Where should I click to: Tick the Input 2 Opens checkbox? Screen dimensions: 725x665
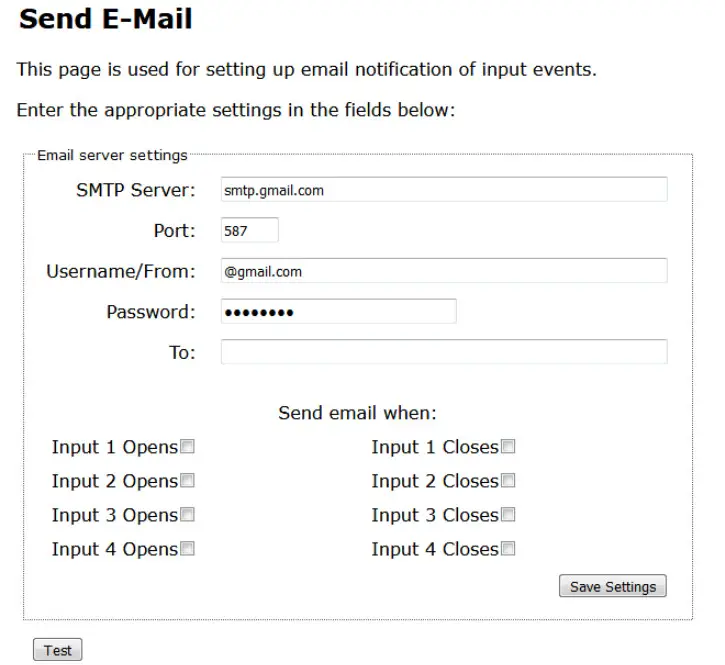[187, 481]
